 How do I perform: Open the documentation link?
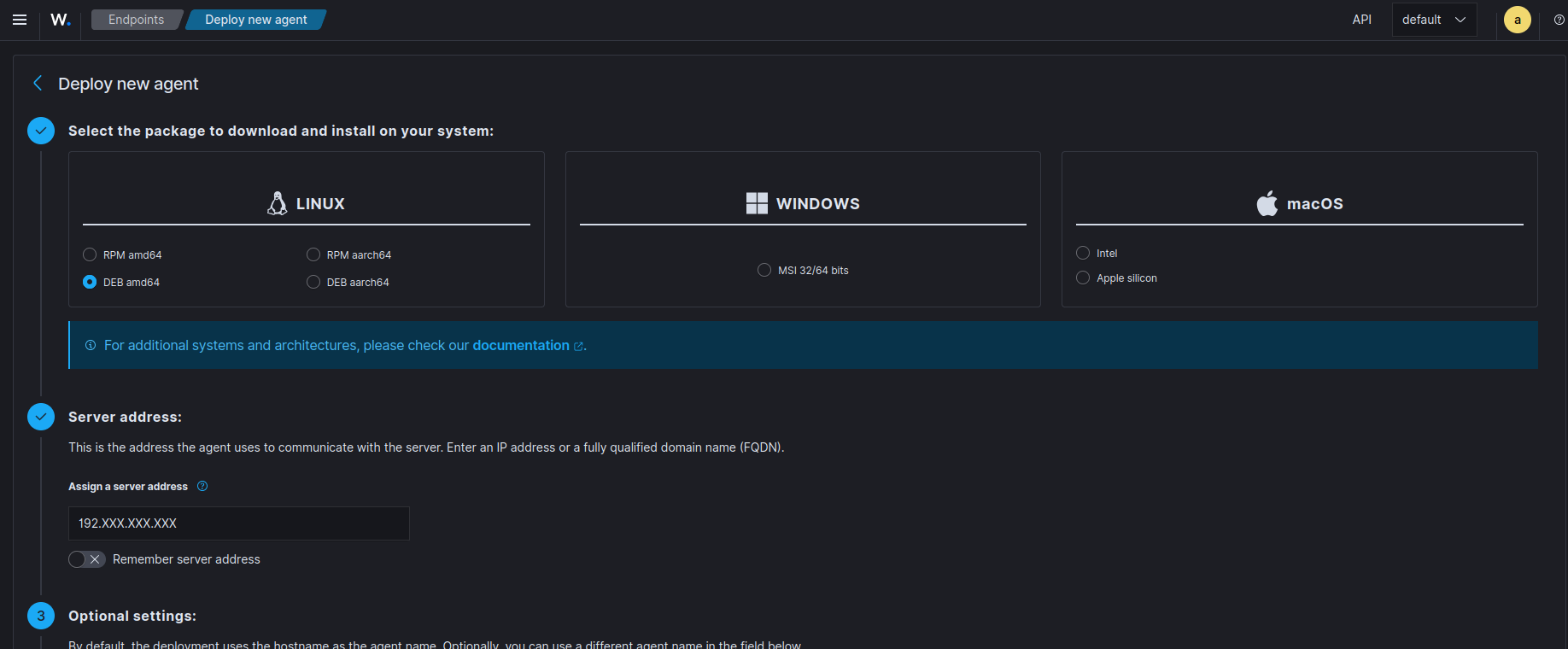point(521,345)
